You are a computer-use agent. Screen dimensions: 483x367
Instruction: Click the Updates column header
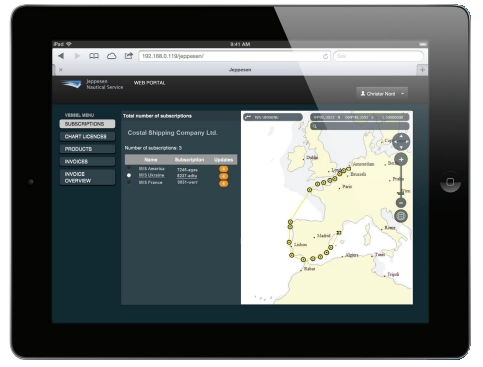(223, 160)
